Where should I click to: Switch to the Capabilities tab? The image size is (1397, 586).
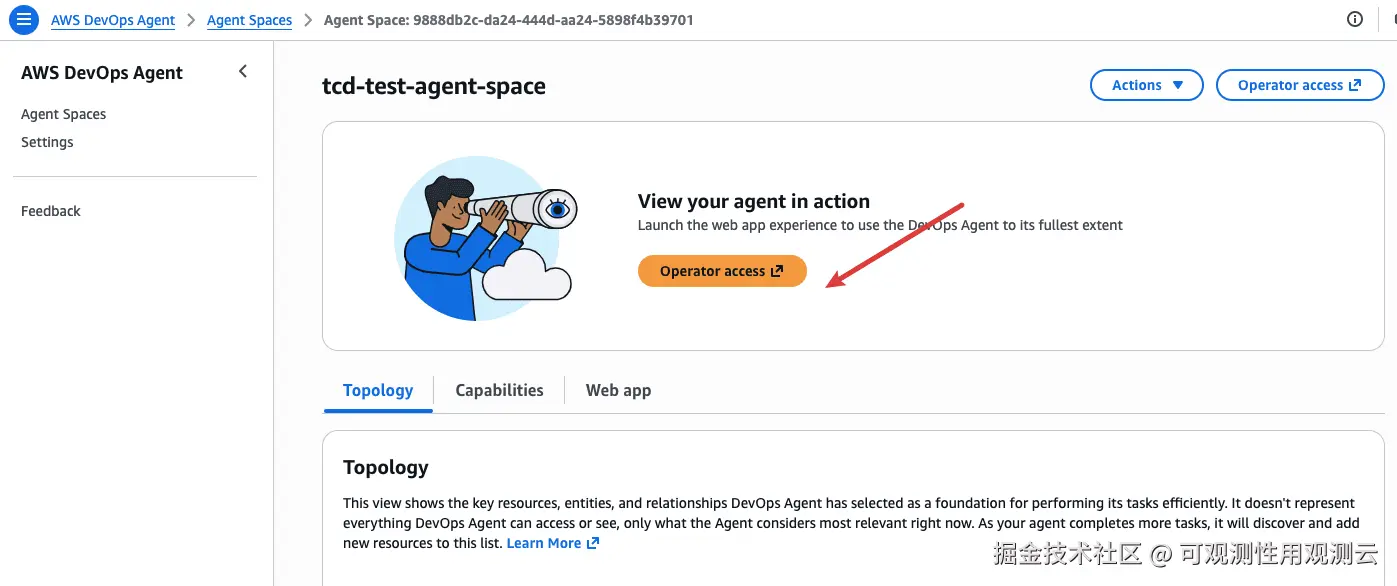pos(499,390)
